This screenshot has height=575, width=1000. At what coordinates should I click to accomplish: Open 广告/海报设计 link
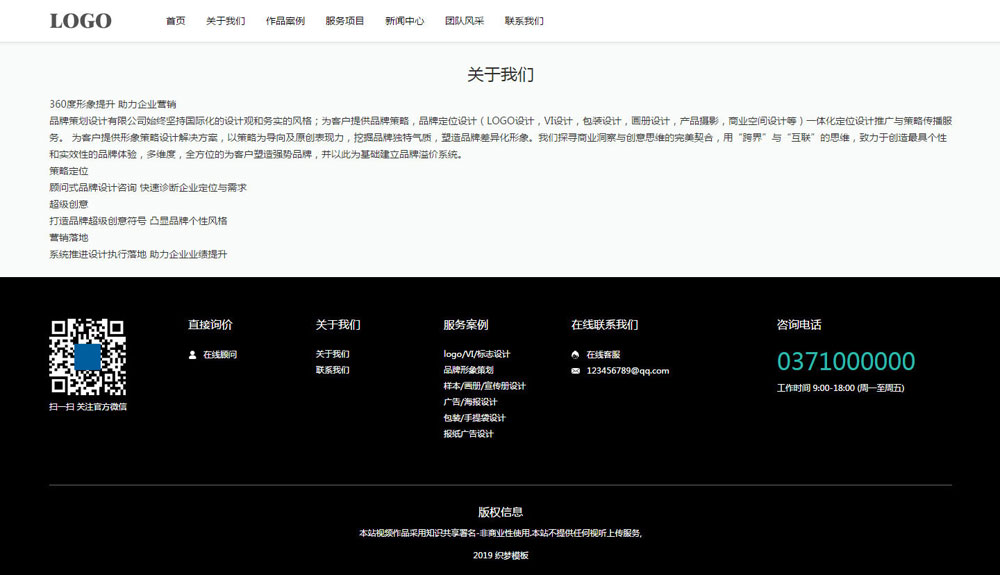click(x=470, y=402)
